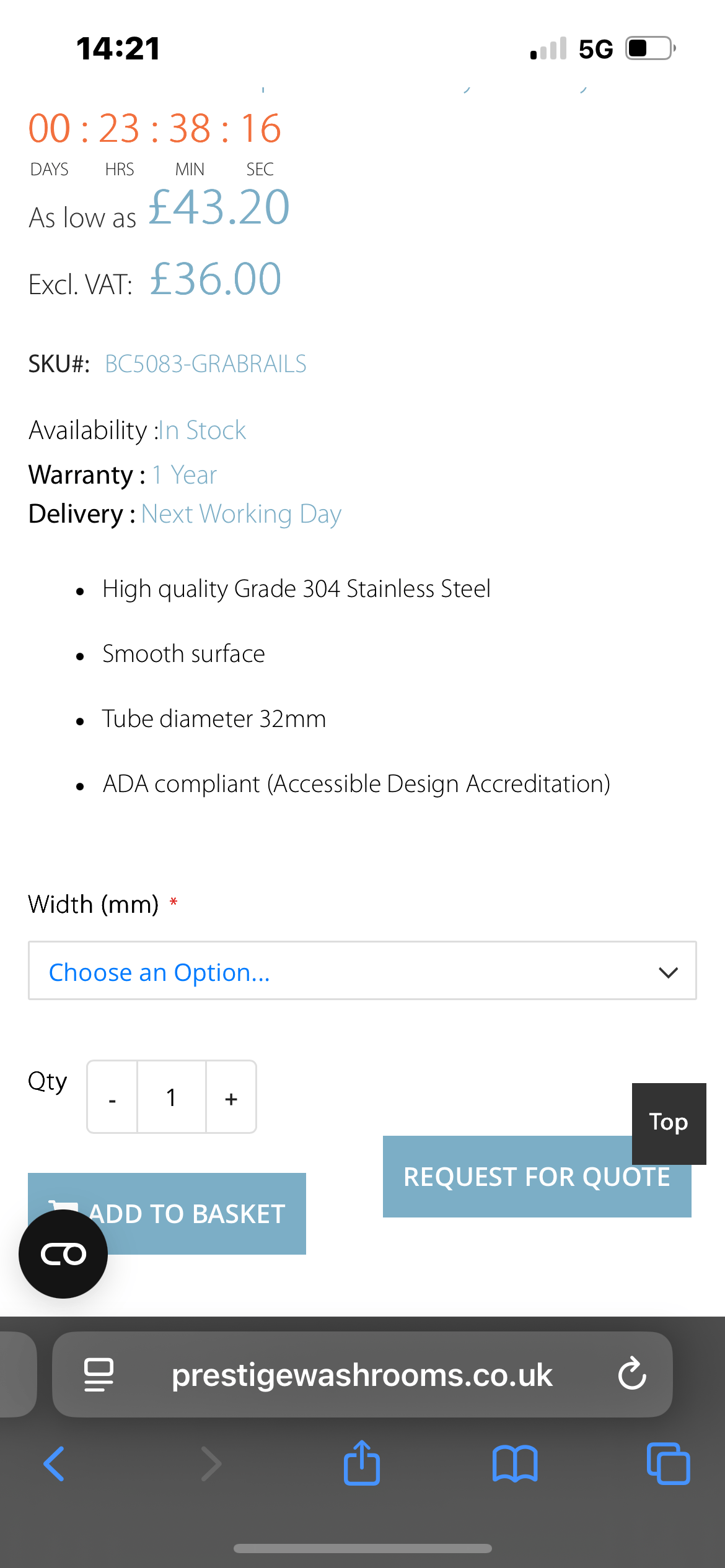725x1568 pixels.
Task: Jump to top with the Top button
Action: pos(669,1123)
